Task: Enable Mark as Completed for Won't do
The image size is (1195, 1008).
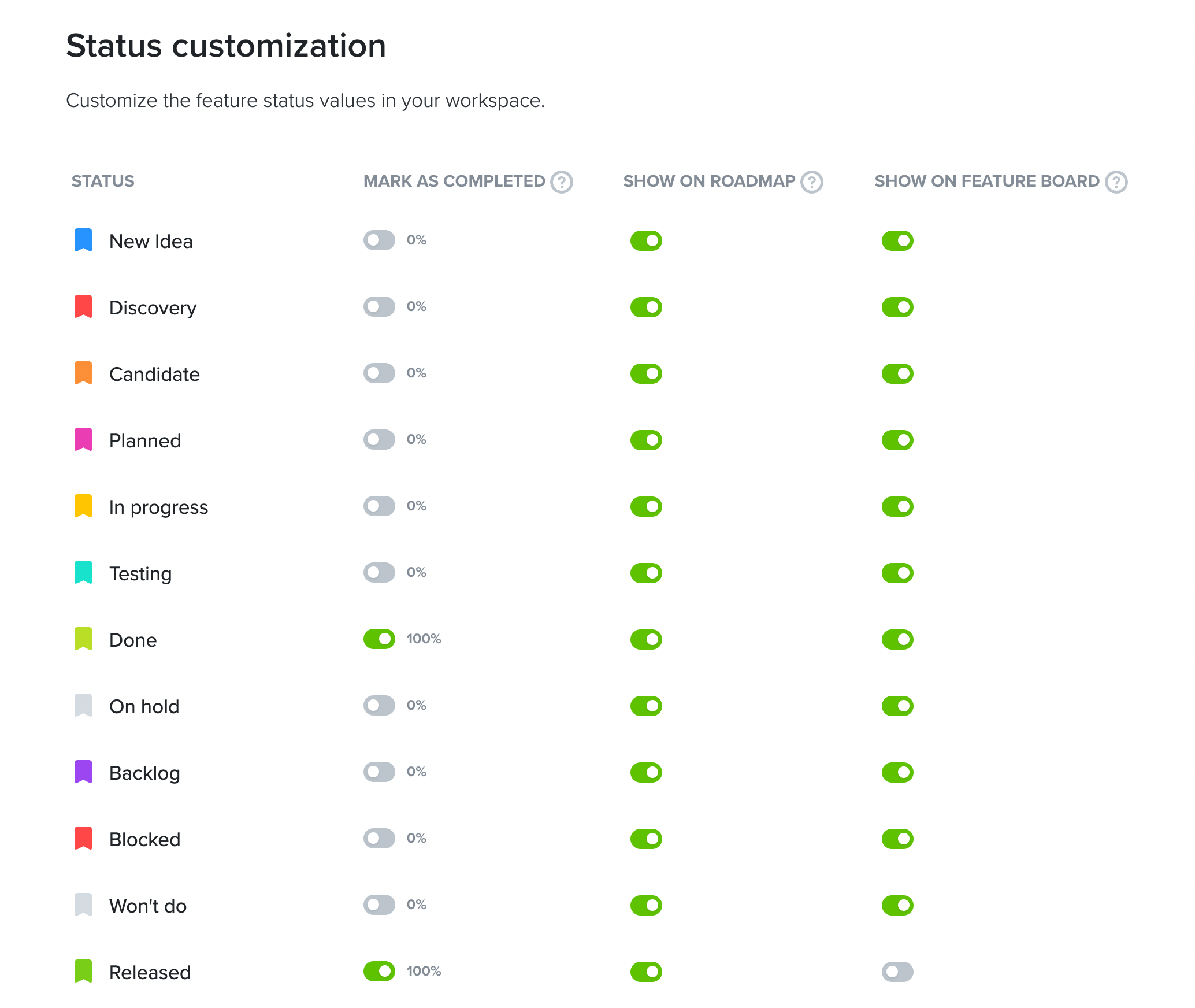Action: click(x=379, y=905)
